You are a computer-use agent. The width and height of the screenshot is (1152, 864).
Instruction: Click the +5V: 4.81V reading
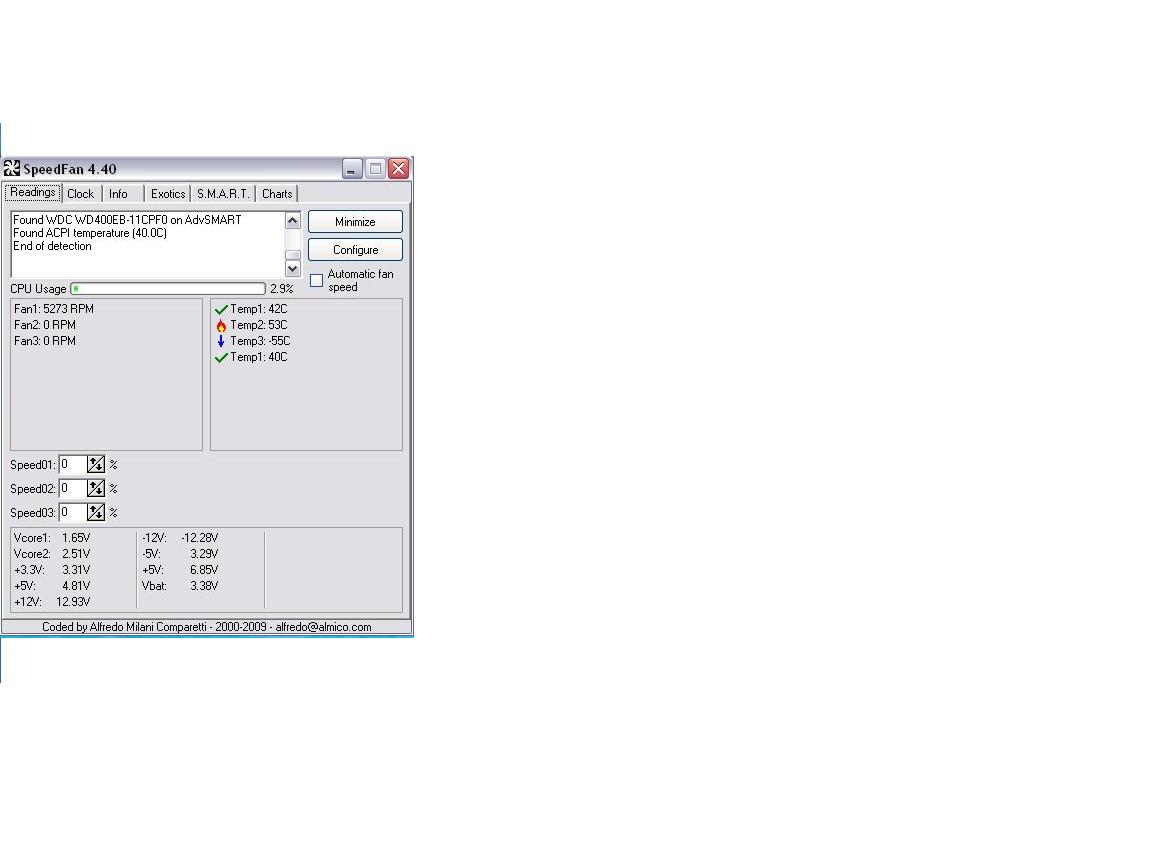tap(52, 586)
